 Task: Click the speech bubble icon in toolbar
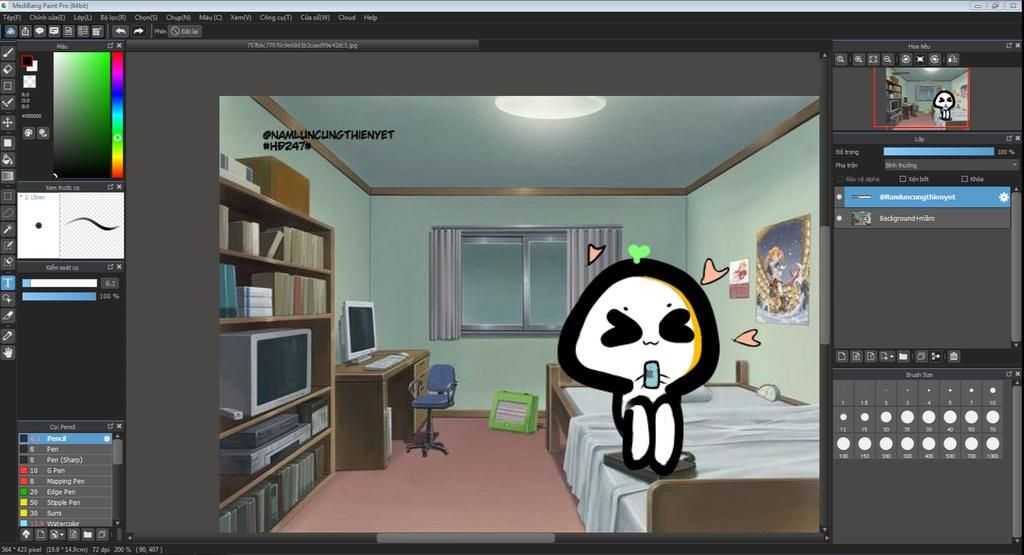coord(39,31)
